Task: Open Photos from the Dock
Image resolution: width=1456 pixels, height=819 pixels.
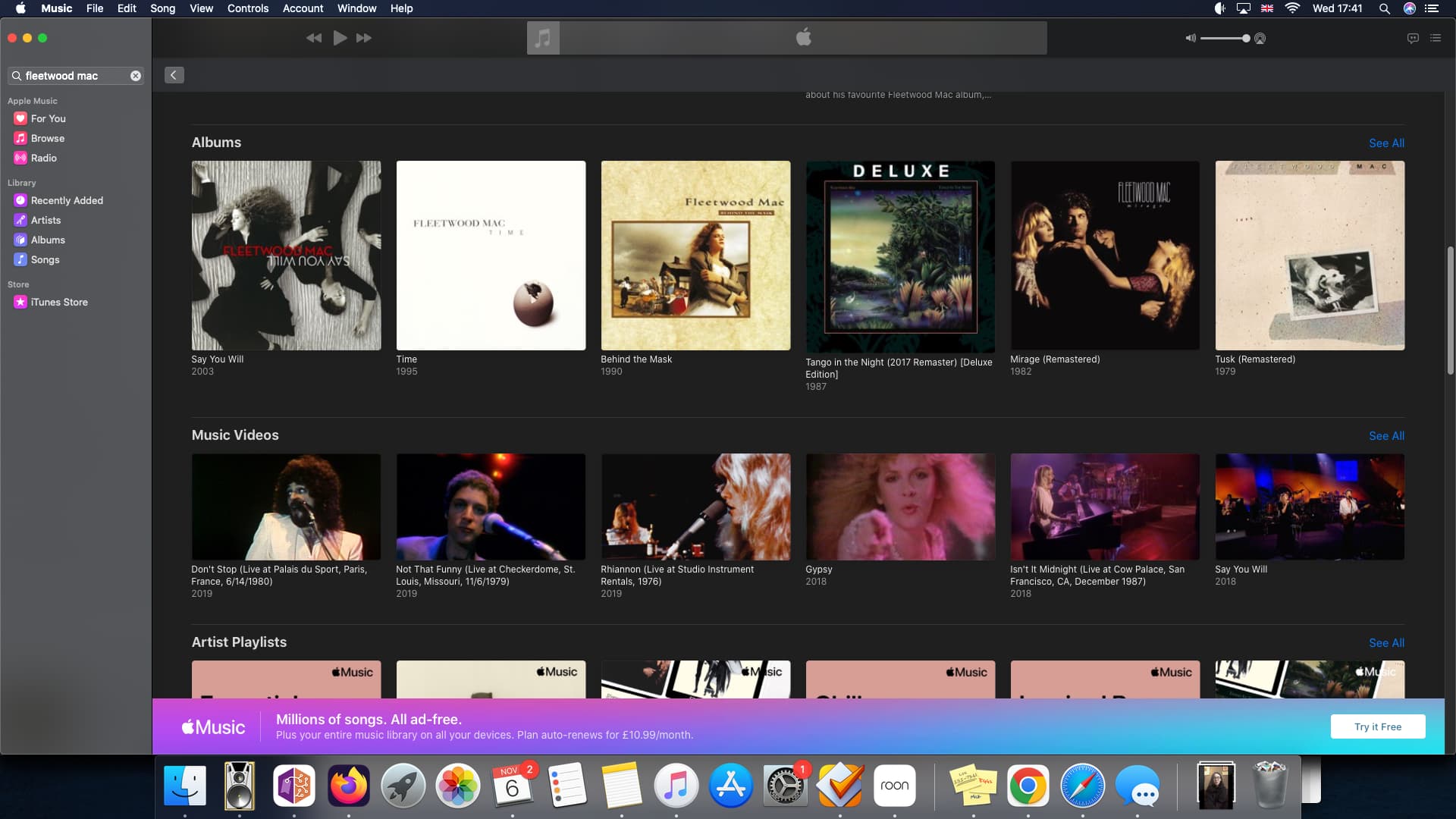Action: (458, 785)
